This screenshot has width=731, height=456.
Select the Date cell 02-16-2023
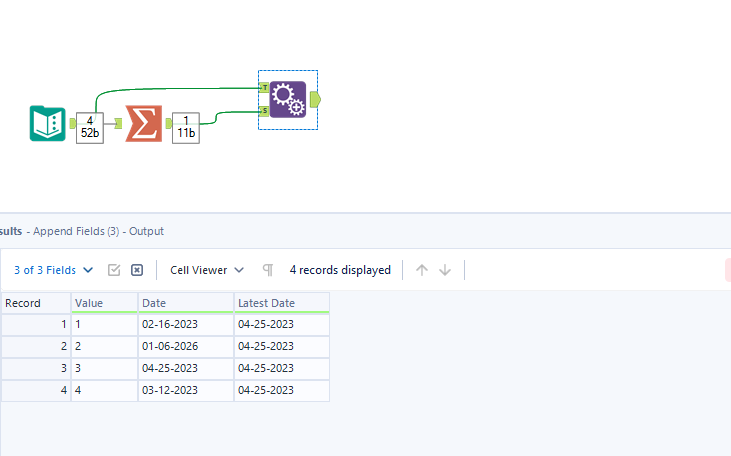(186, 325)
